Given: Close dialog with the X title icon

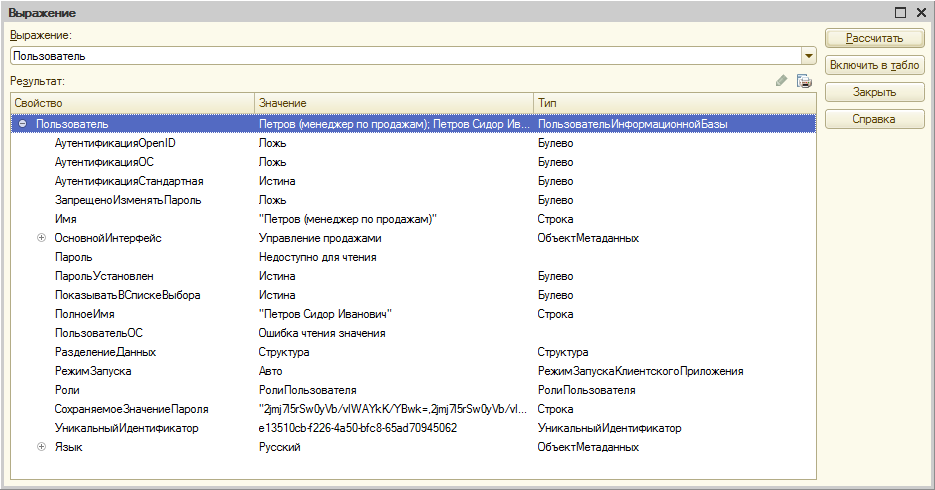Looking at the screenshot, I should coord(921,12).
